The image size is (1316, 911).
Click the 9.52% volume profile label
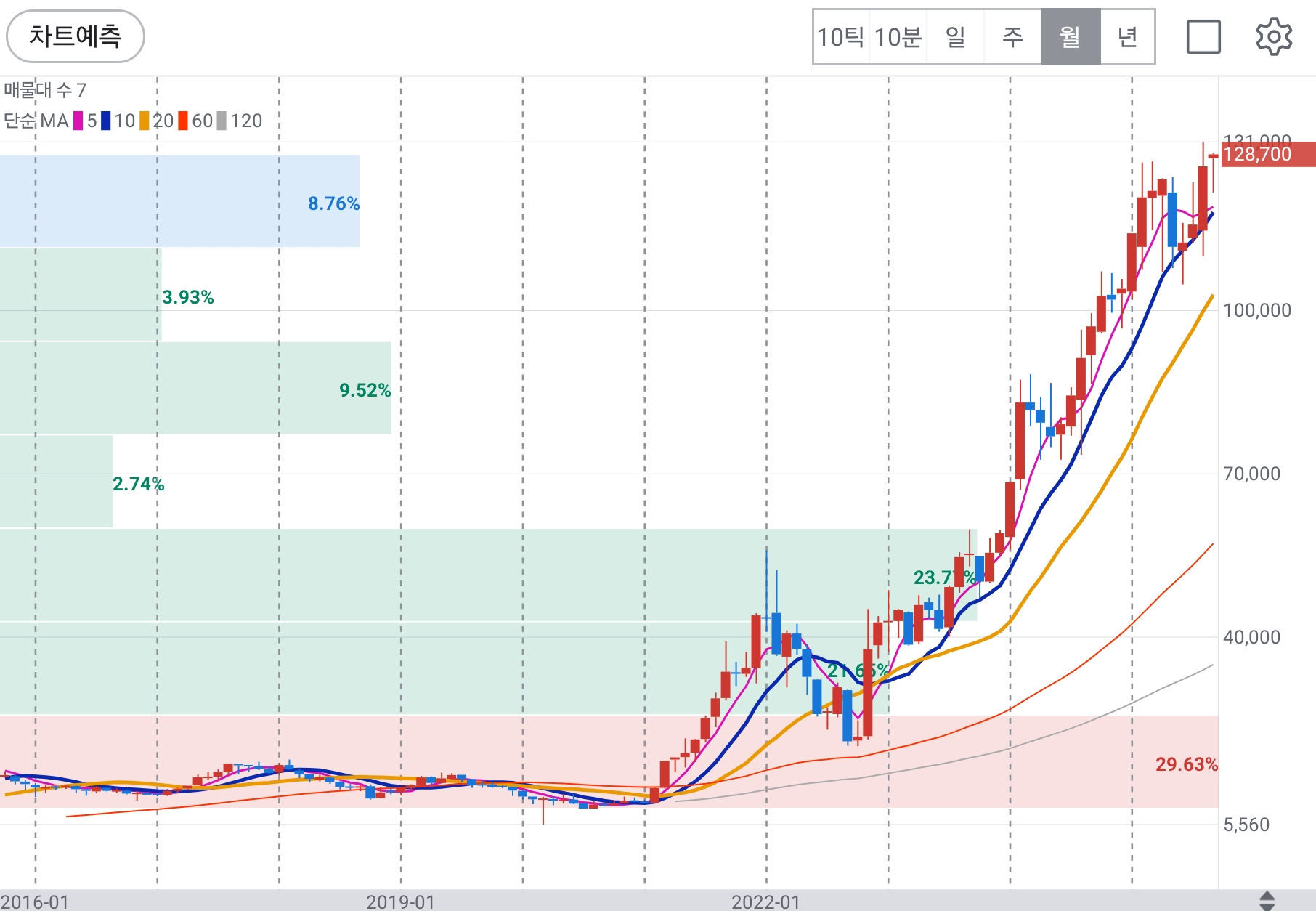click(x=365, y=390)
